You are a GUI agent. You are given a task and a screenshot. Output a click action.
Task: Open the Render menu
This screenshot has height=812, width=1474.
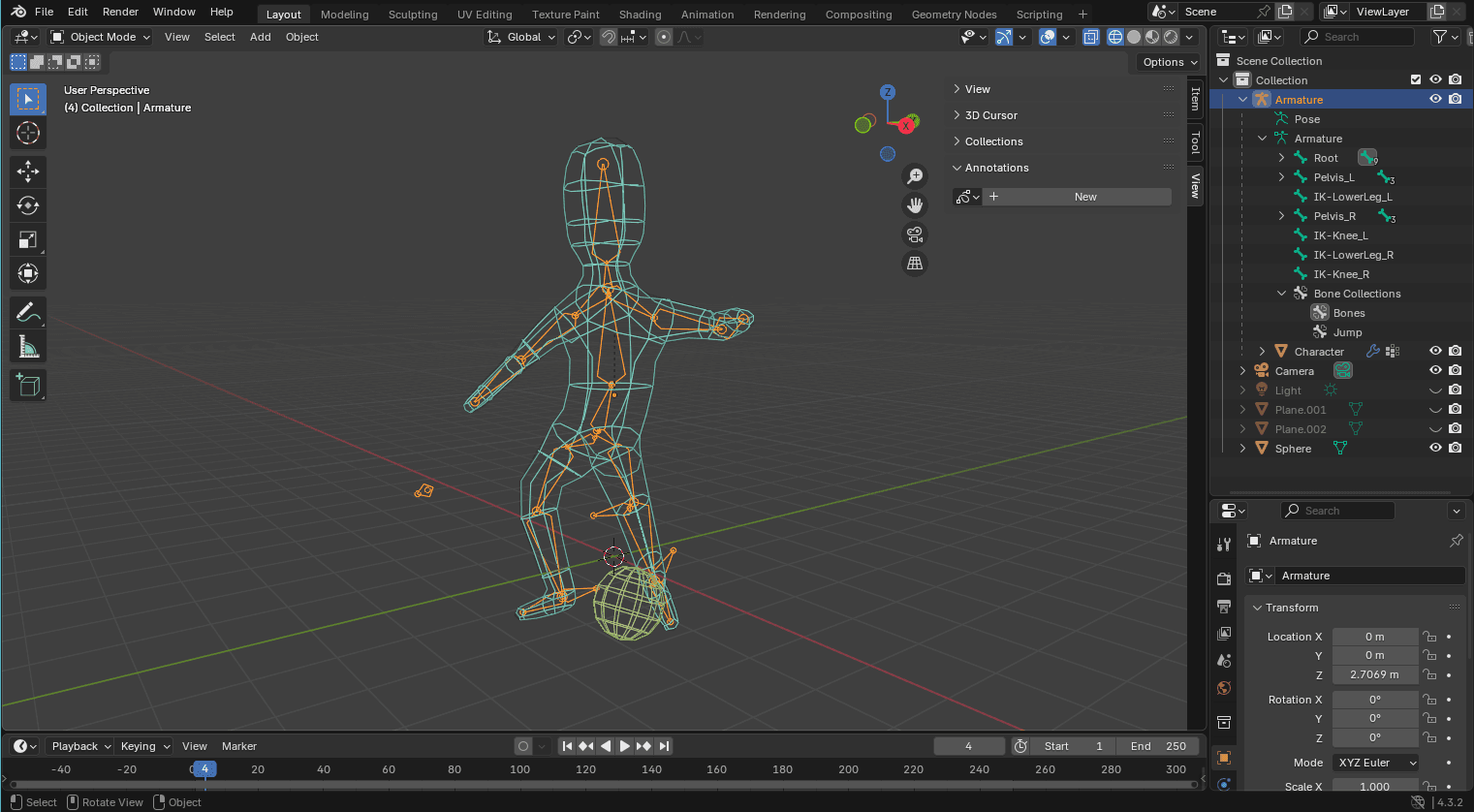(120, 12)
